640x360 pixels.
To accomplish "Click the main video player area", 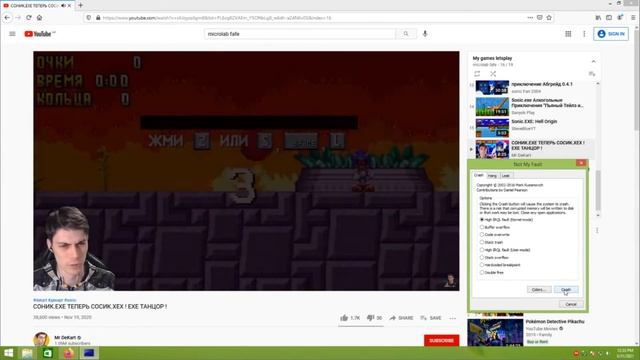I will (x=246, y=171).
